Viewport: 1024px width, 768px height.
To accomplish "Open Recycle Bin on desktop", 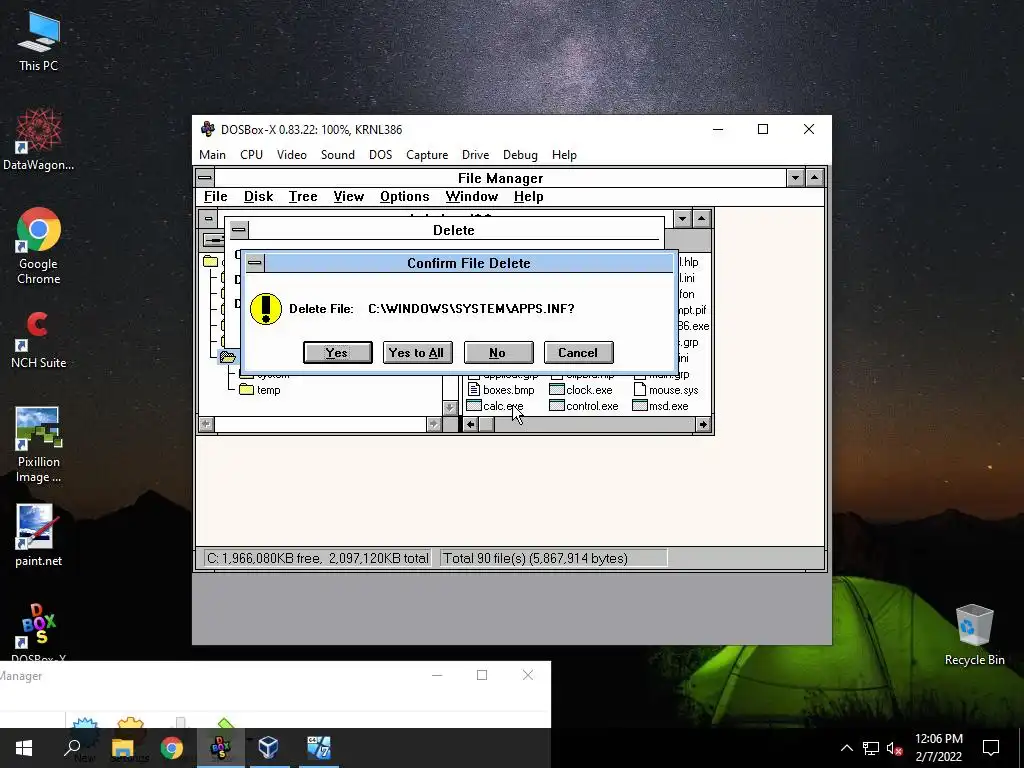I will pos(974,635).
